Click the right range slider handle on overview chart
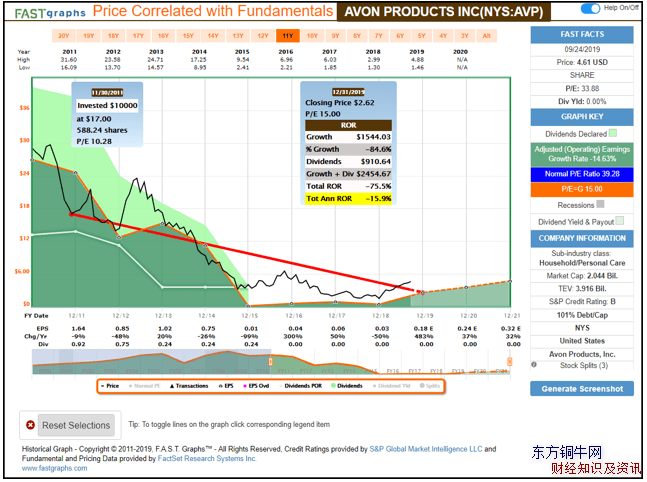 point(510,362)
